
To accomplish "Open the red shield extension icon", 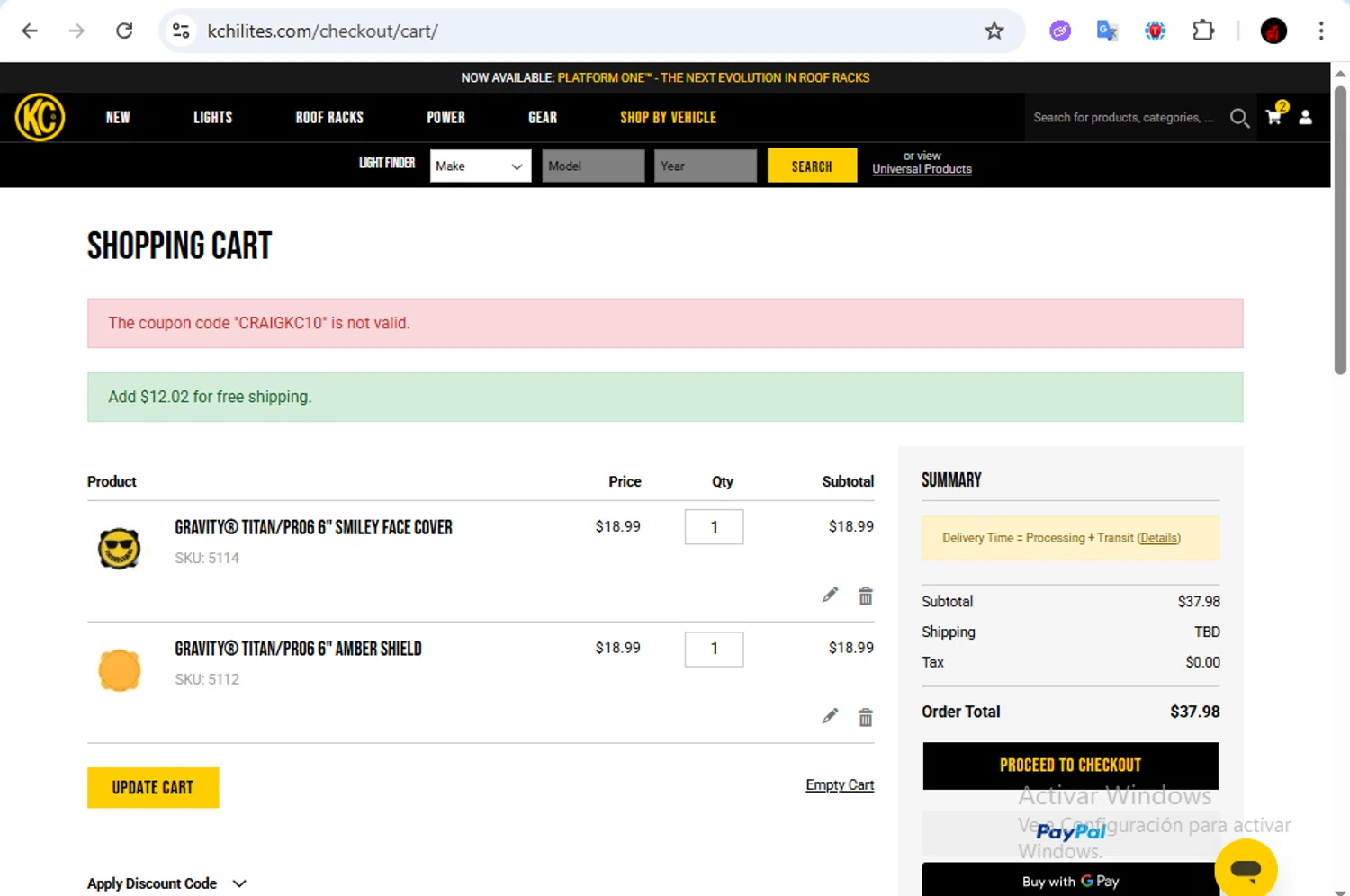I will click(1156, 31).
